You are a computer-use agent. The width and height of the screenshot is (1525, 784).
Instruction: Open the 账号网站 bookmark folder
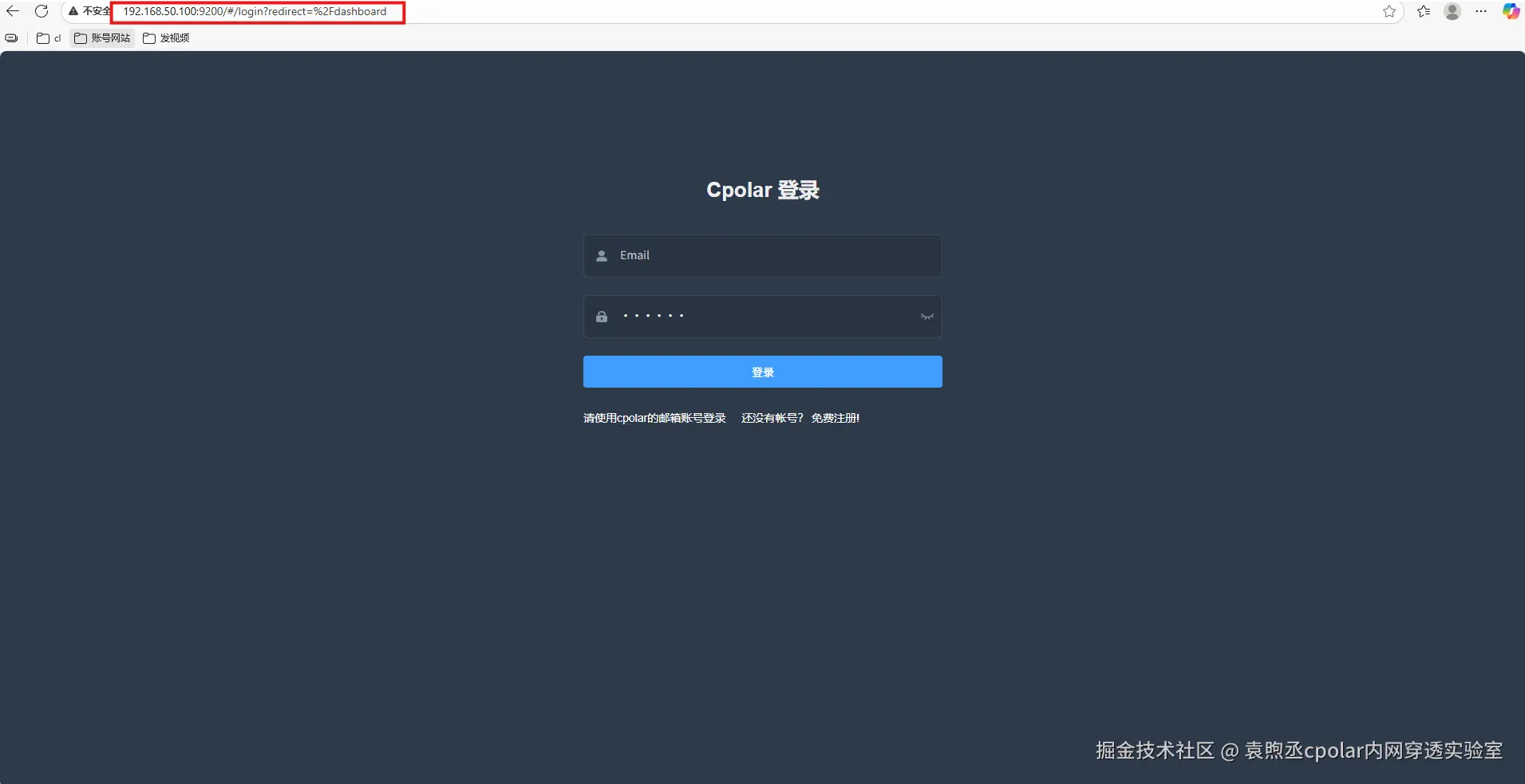(x=102, y=38)
